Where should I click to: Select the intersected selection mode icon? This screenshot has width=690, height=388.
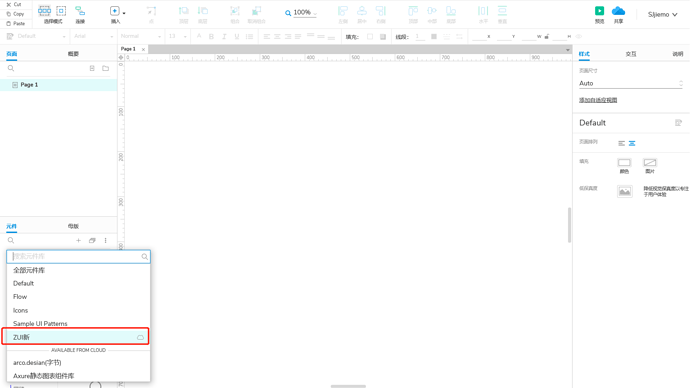coord(44,11)
